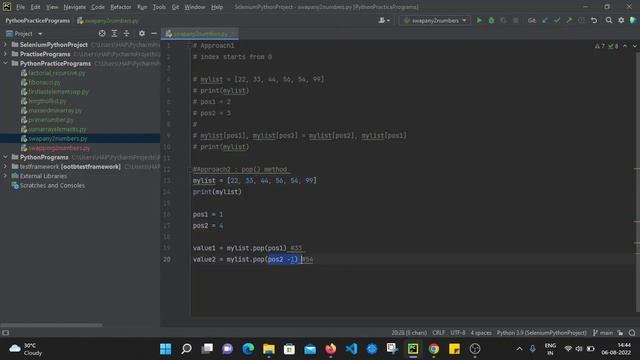Collapse the PythonPracticePrograms folder
The width and height of the screenshot is (640, 360).
click(5, 63)
